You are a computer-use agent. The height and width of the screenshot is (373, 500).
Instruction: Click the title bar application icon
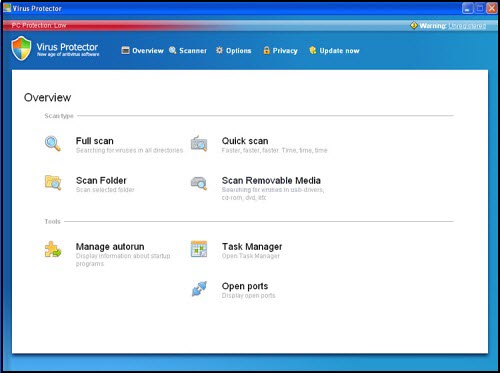tap(7, 8)
